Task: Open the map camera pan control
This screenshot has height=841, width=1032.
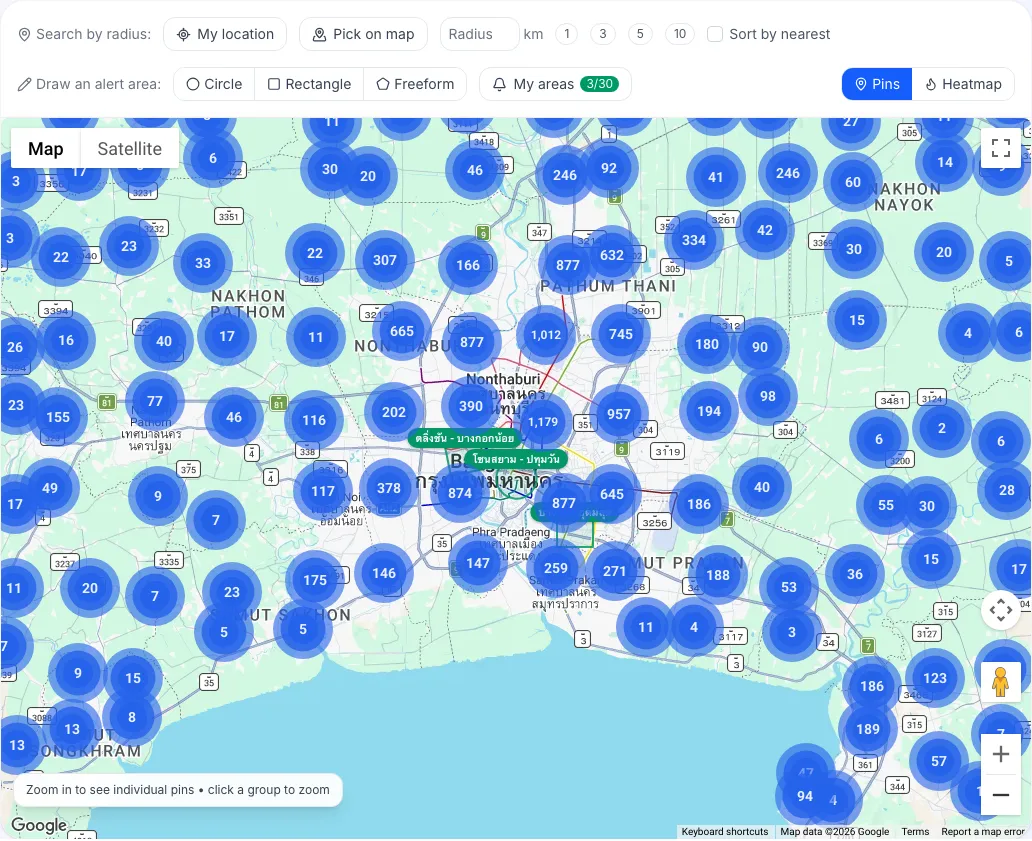Action: pyautogui.click(x=1000, y=610)
